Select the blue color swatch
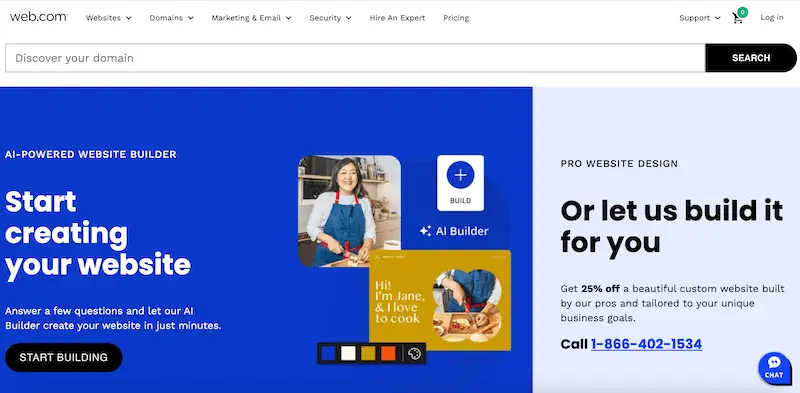 (x=328, y=353)
